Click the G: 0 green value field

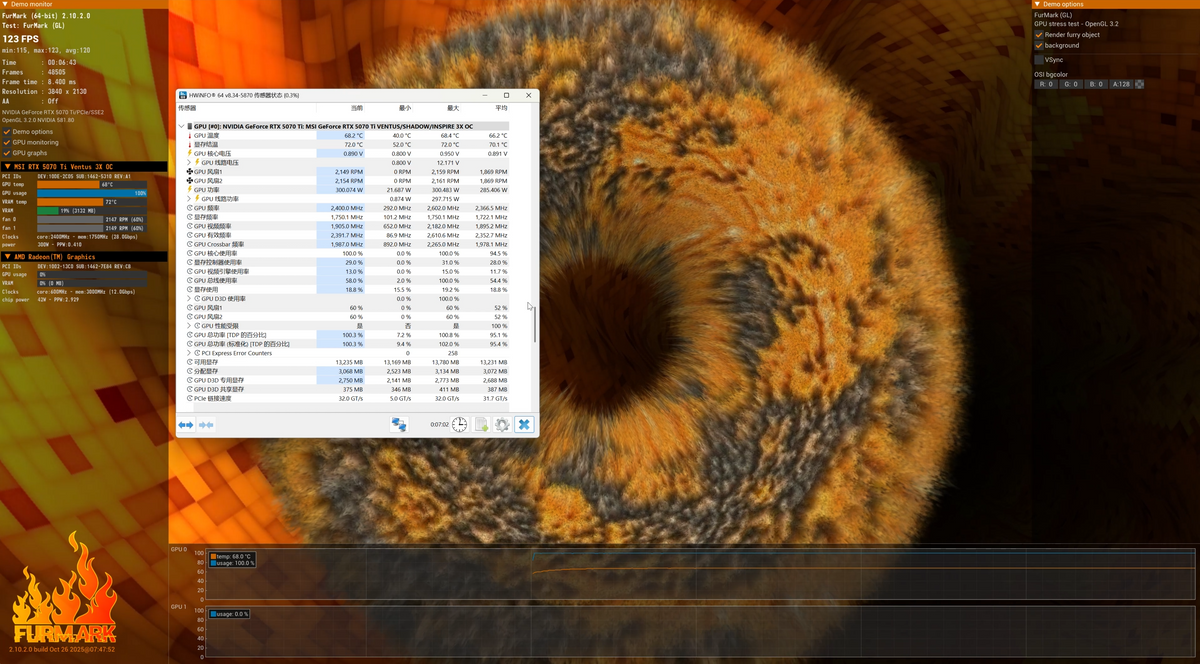(x=1071, y=84)
